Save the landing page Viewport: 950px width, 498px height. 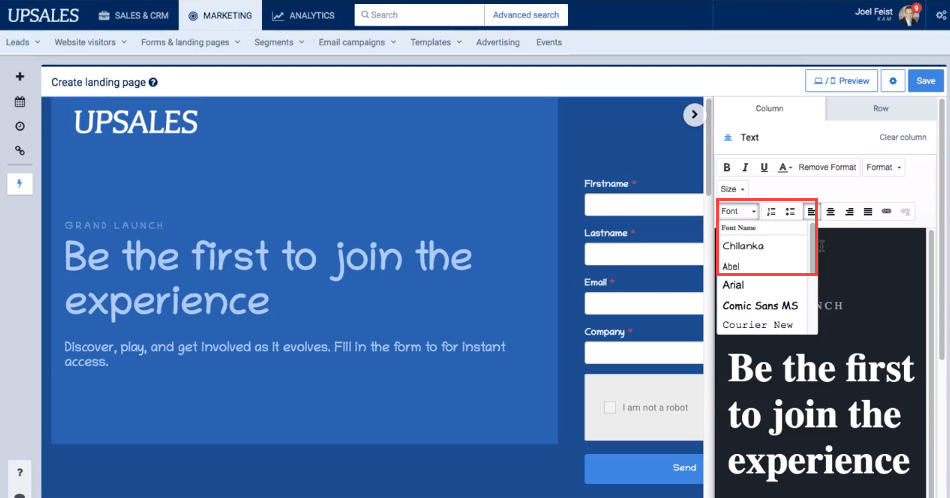[926, 81]
